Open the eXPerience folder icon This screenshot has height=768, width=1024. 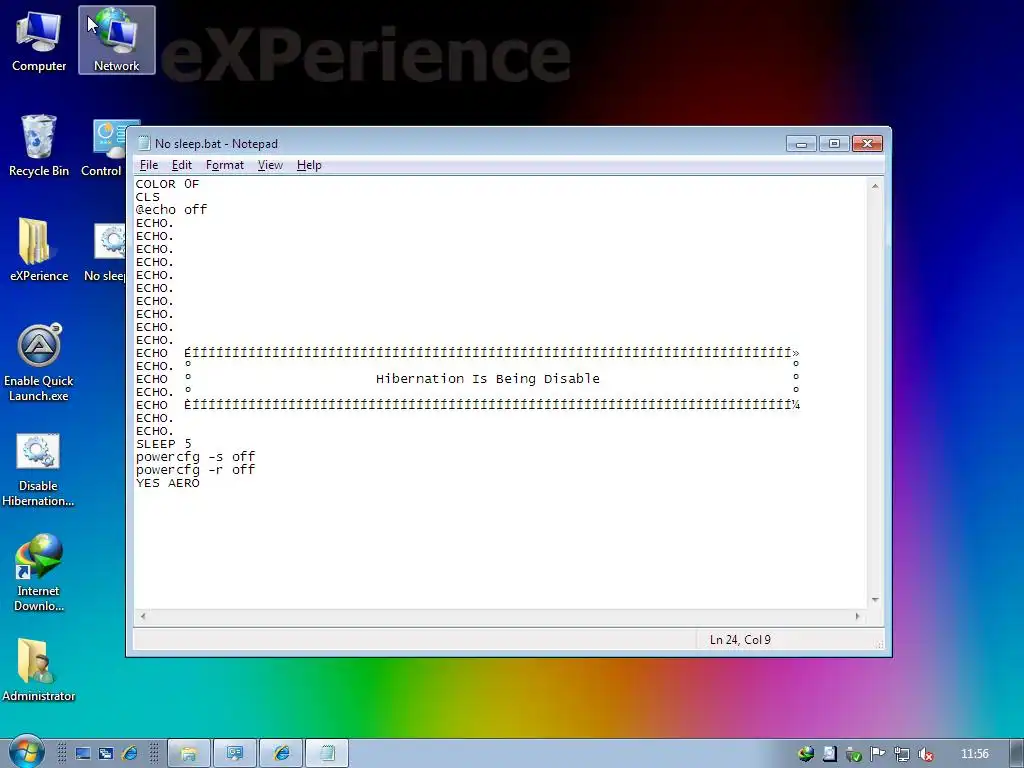coord(39,250)
